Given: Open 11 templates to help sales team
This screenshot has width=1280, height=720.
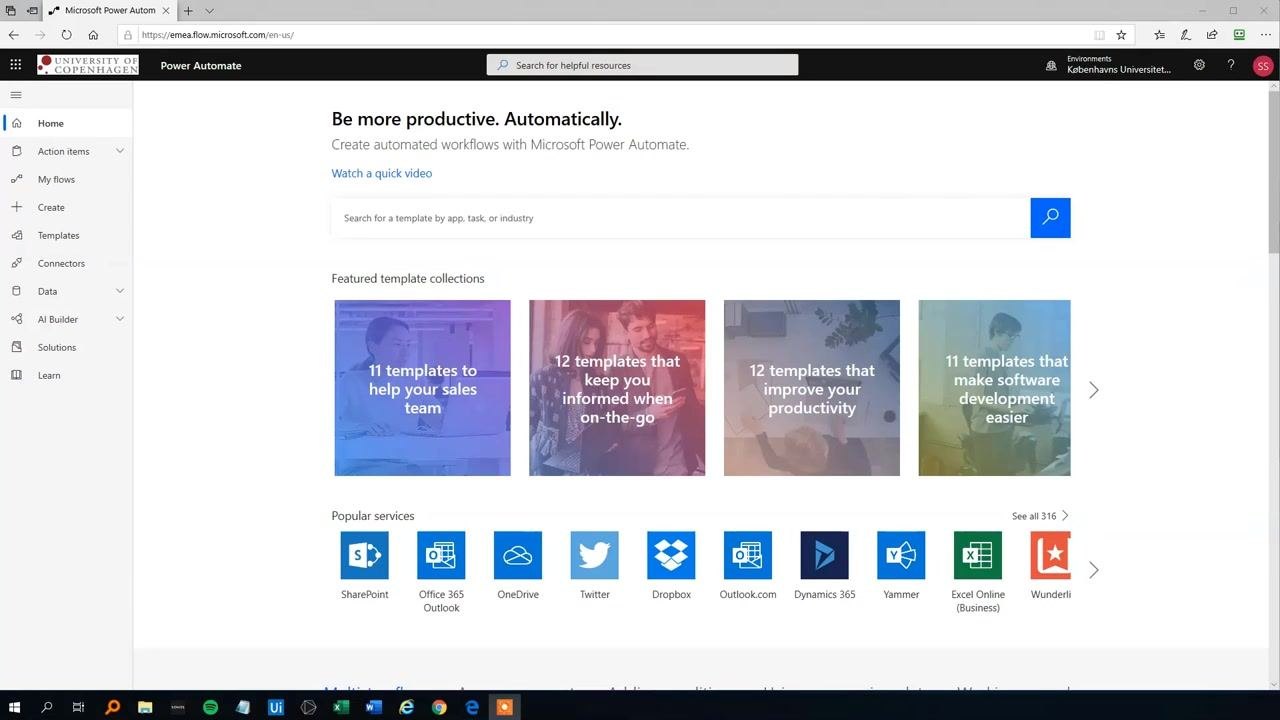Looking at the screenshot, I should point(422,388).
